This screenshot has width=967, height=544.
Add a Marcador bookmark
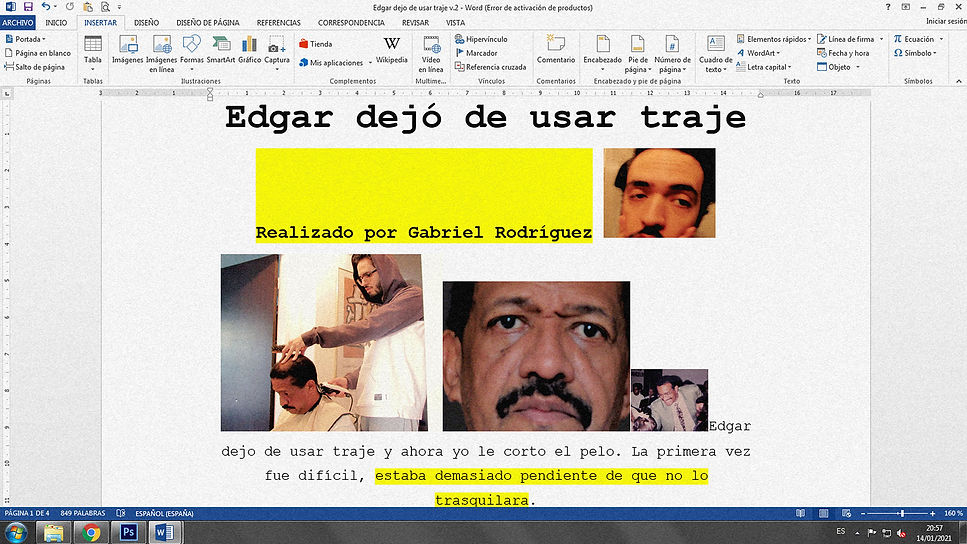click(x=476, y=53)
